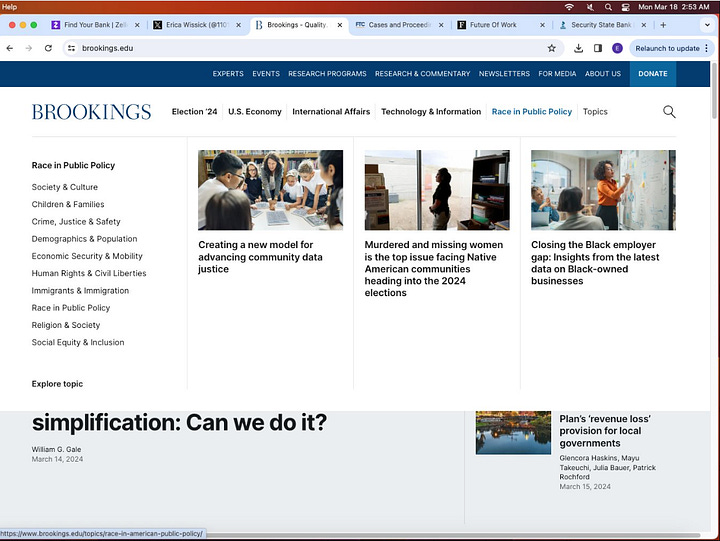The height and width of the screenshot is (541, 720).
Task: Open macOS Spotlight search icon
Action: 608,7
